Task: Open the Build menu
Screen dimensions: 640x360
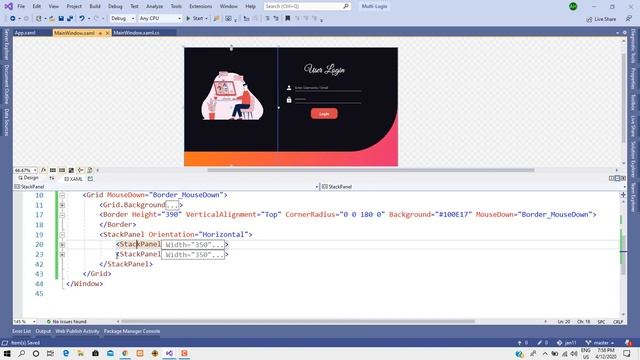Action: [95, 6]
